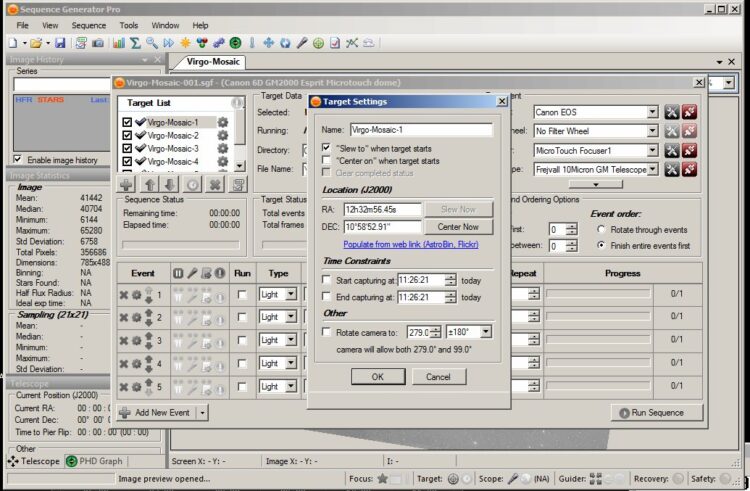Image resolution: width=750 pixels, height=491 pixels.
Task: Open the No Filter Wheel dropdown
Action: (652, 131)
